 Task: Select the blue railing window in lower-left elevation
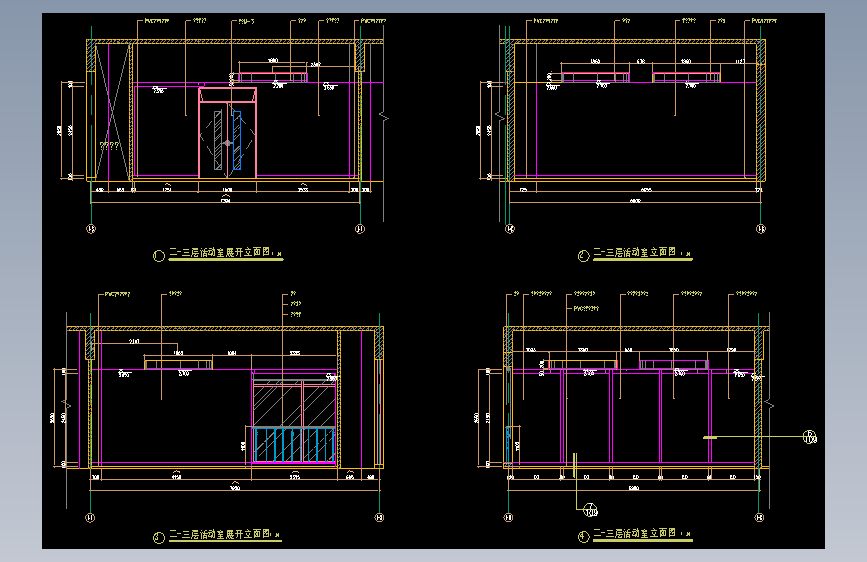click(294, 444)
